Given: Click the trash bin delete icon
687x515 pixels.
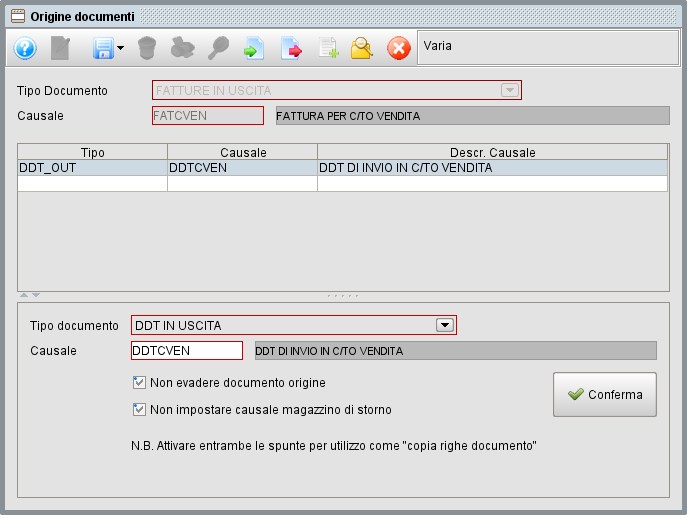Looking at the screenshot, I should click(147, 48).
